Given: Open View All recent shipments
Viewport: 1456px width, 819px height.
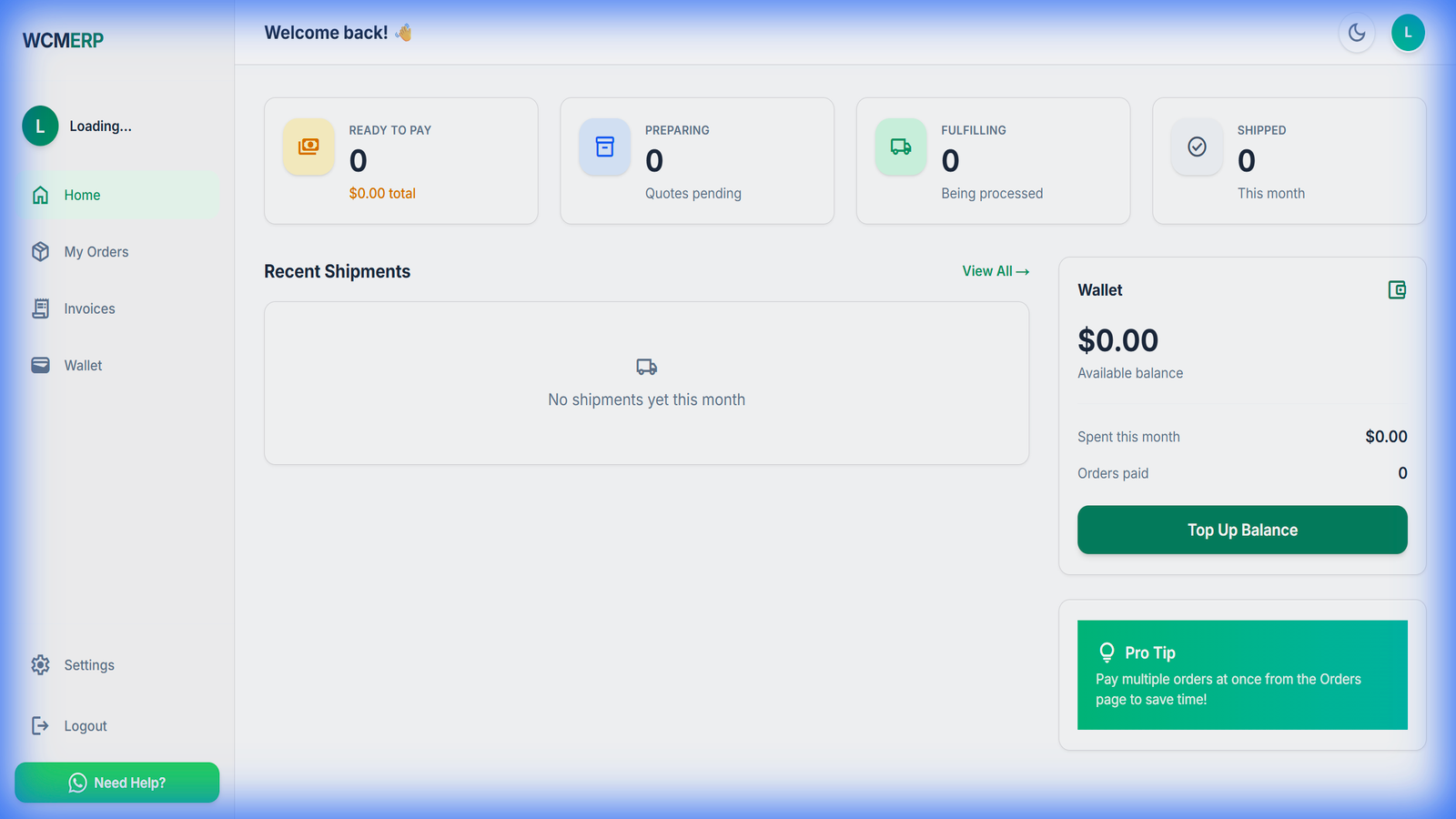Looking at the screenshot, I should 995,270.
